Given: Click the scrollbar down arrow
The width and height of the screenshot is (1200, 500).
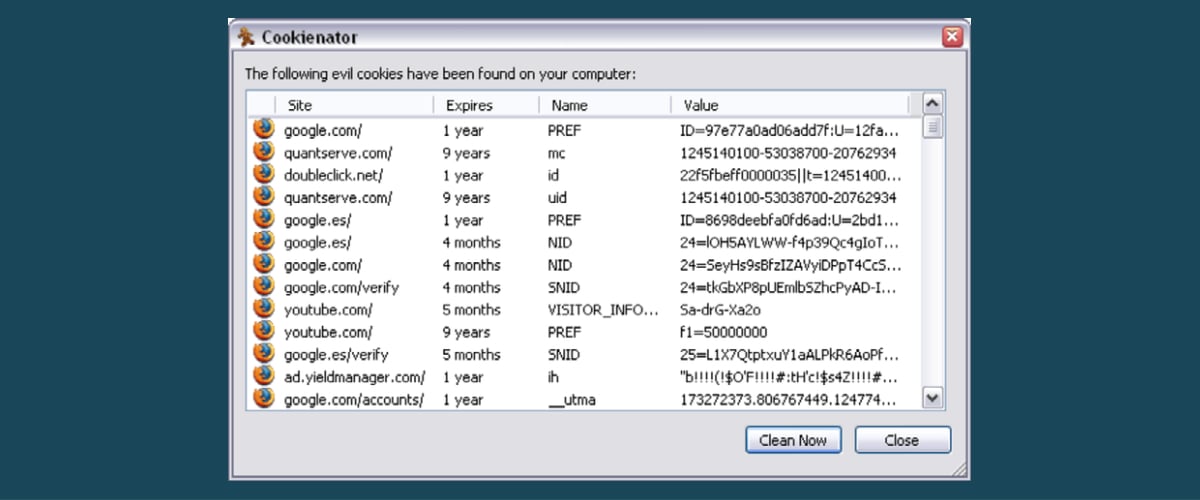Looking at the screenshot, I should (932, 398).
